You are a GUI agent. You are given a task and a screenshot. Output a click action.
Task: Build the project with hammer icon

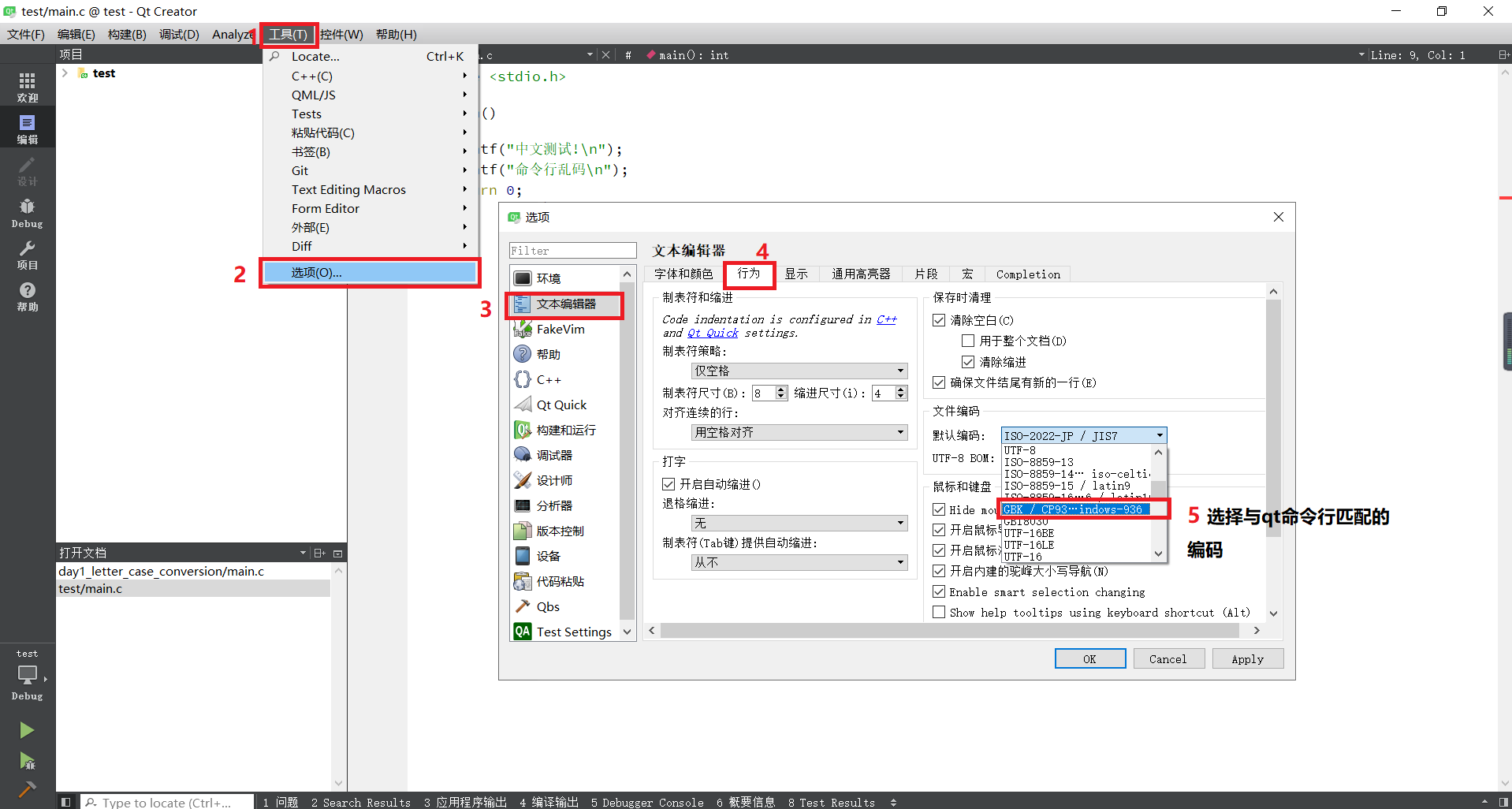(x=27, y=788)
